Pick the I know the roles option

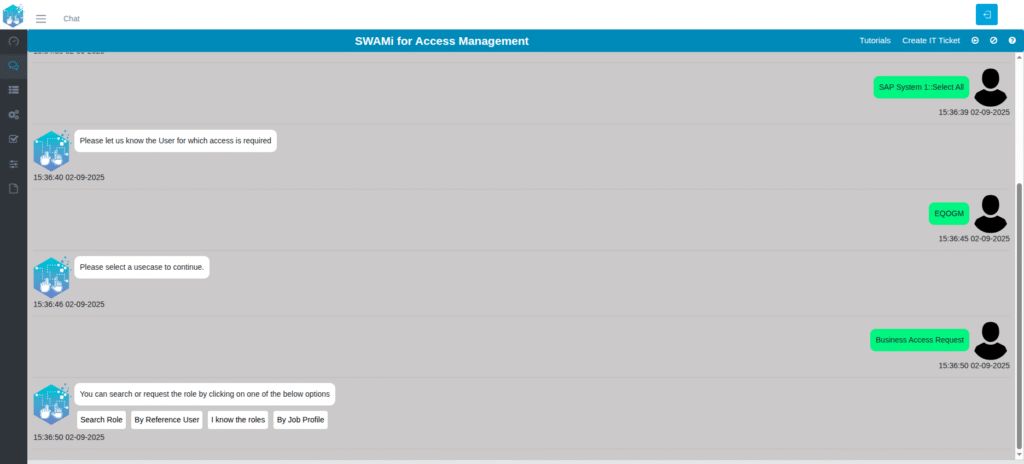[238, 420]
